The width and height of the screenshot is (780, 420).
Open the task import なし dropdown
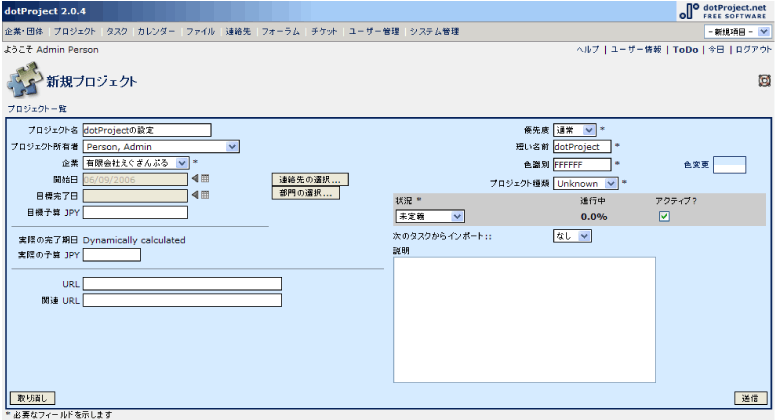(572, 236)
